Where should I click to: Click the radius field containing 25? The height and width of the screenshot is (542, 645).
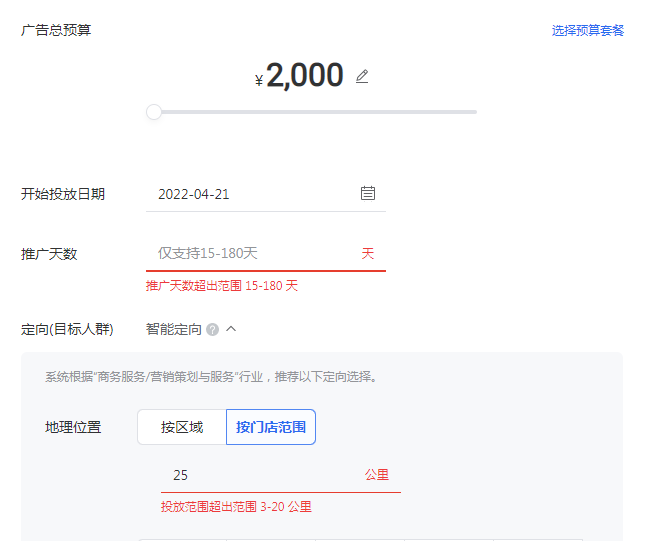click(x=260, y=475)
